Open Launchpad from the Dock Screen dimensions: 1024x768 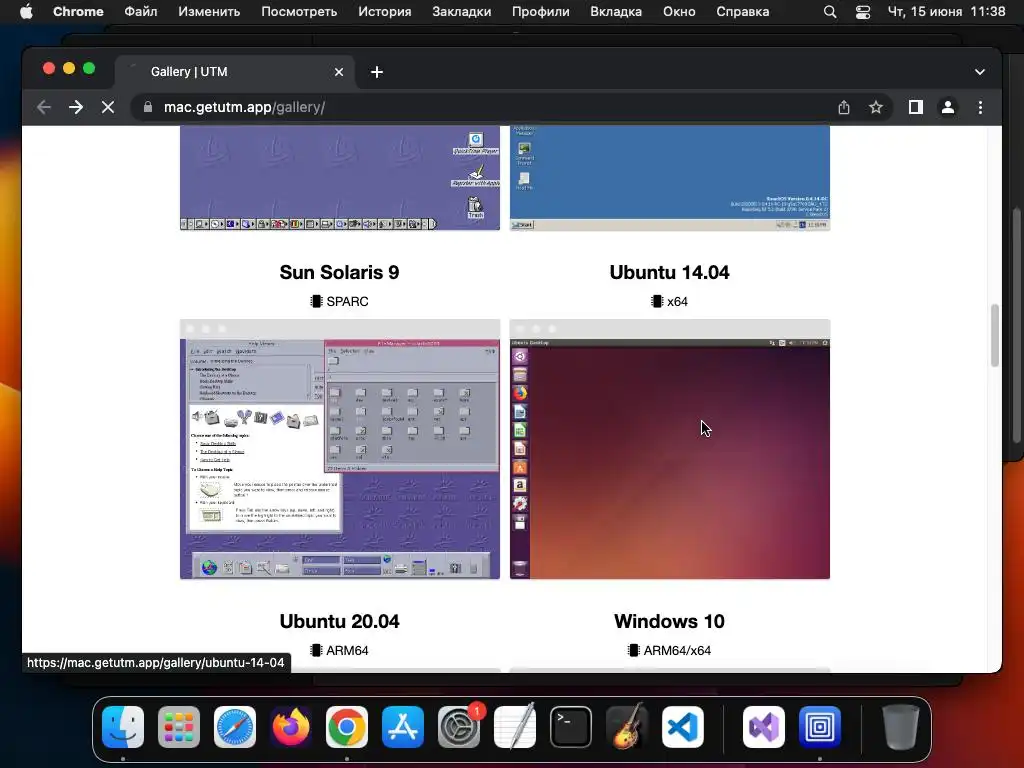[179, 727]
